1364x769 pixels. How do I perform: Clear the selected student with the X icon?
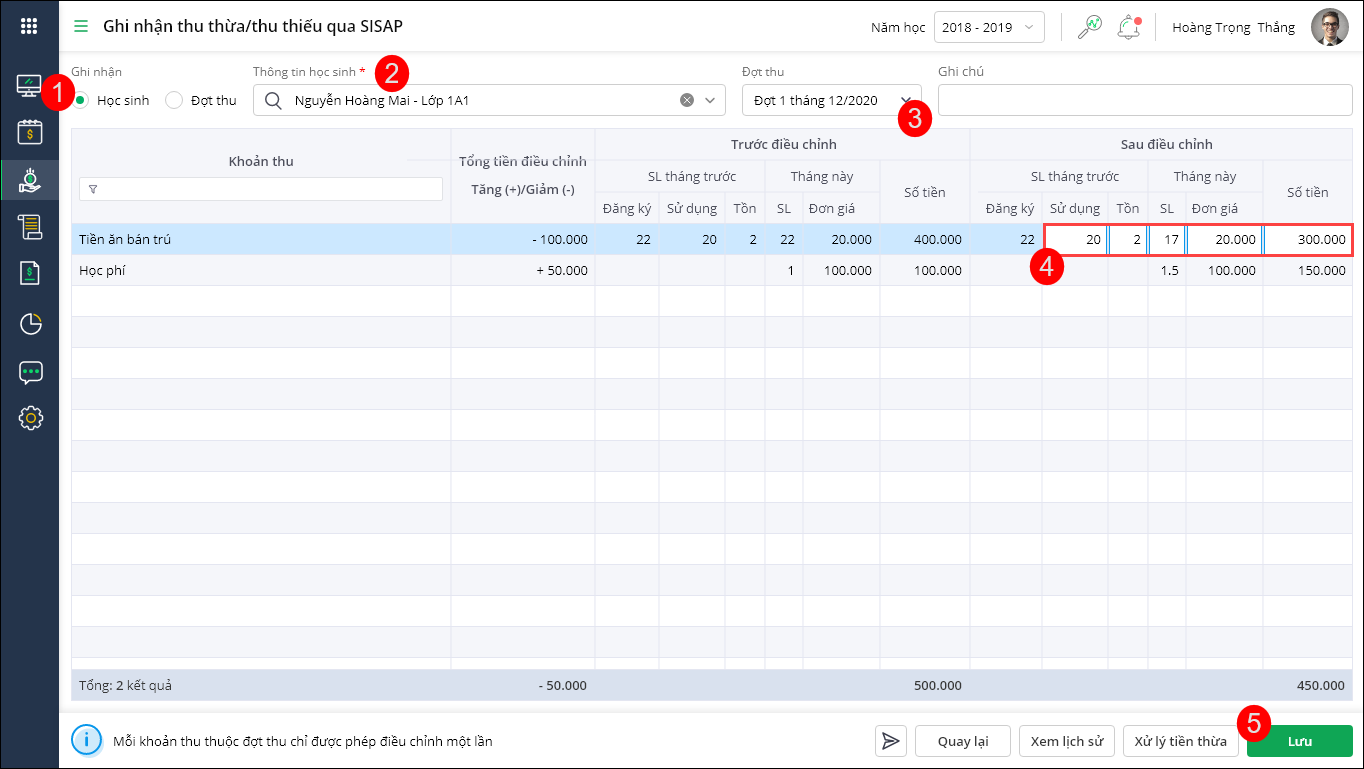(x=687, y=100)
